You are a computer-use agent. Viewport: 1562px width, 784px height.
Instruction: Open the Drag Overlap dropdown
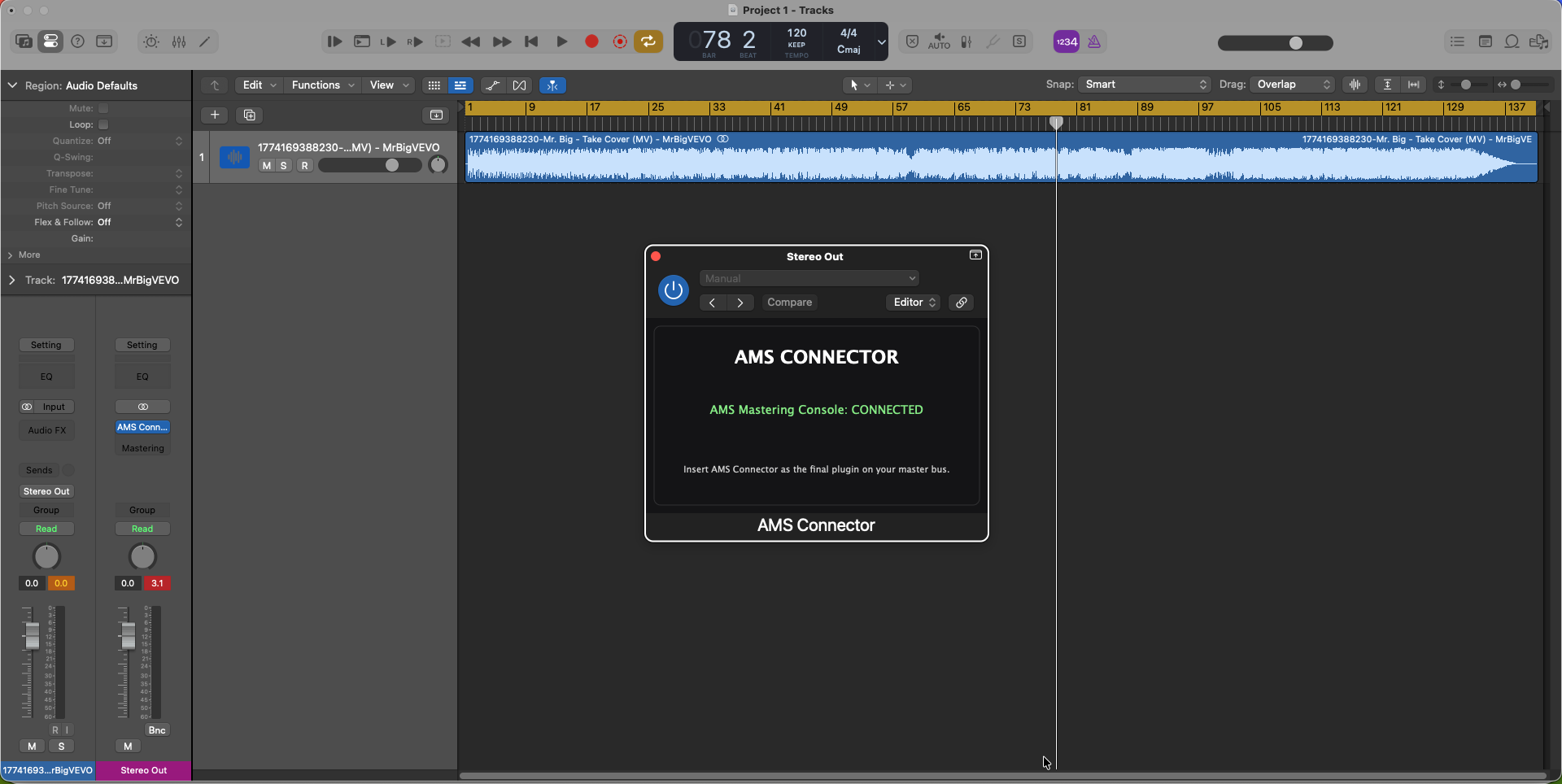(x=1293, y=85)
